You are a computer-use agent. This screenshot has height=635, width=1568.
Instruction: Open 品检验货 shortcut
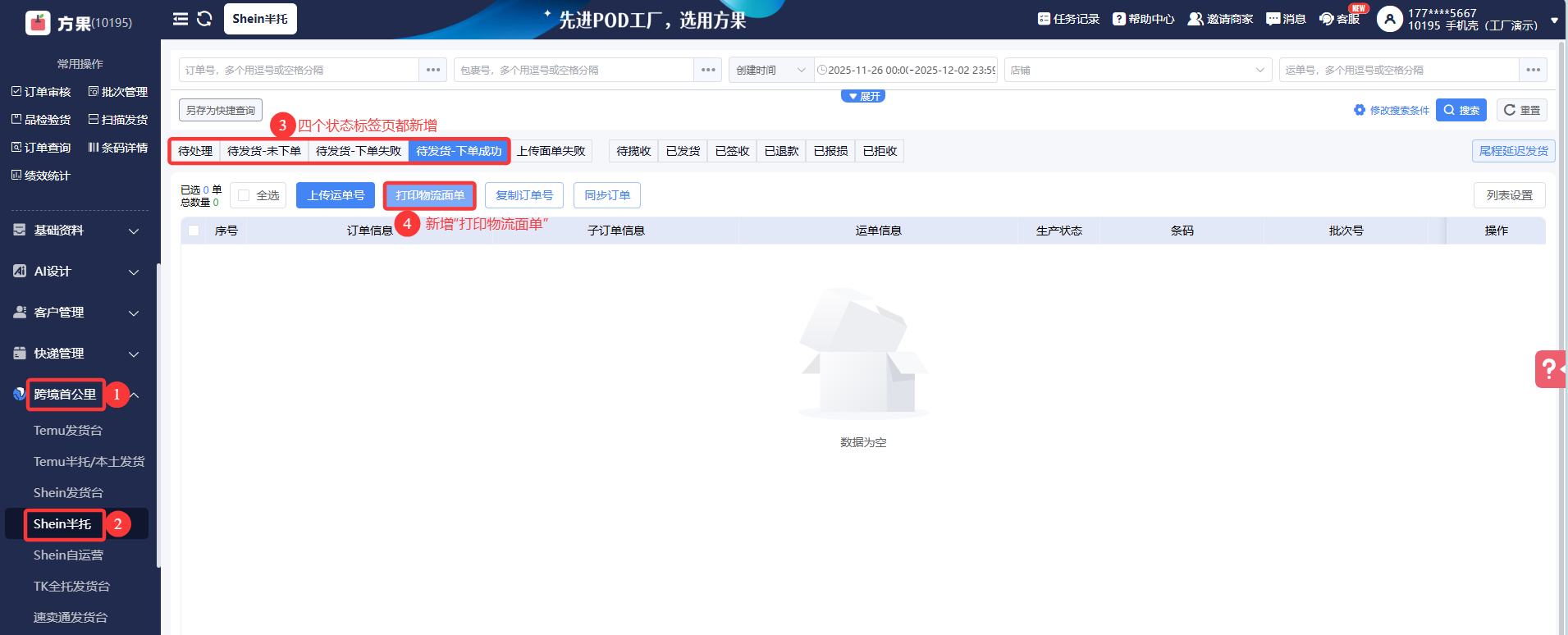(x=41, y=120)
